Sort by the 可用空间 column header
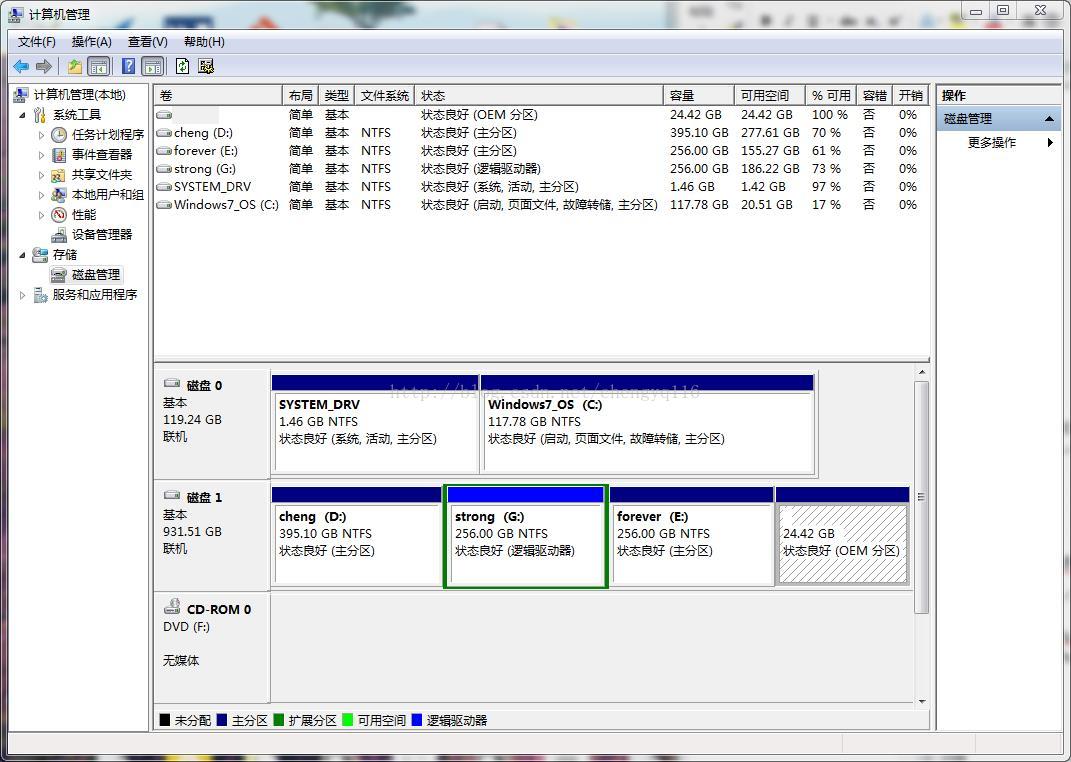The height and width of the screenshot is (762, 1071). click(x=770, y=96)
